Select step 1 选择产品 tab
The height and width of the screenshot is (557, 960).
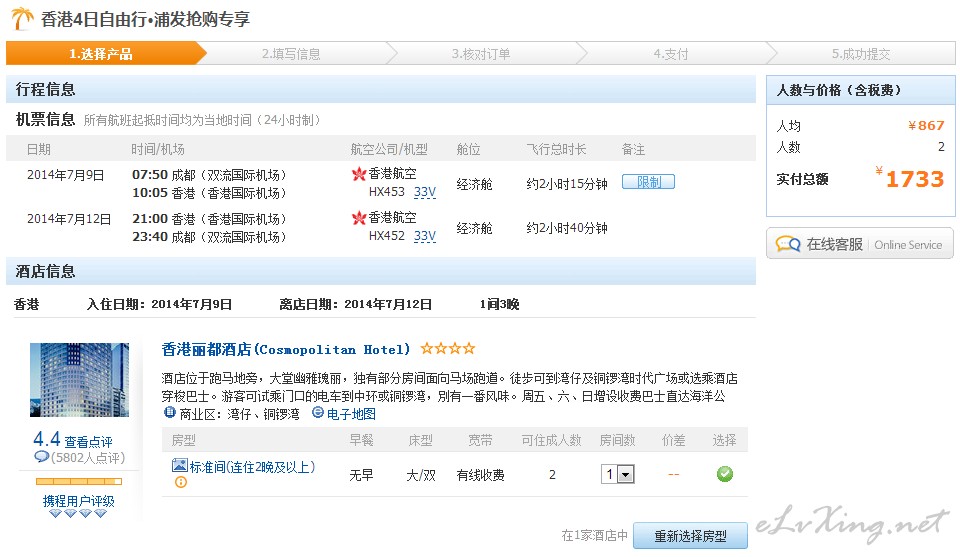coord(100,54)
